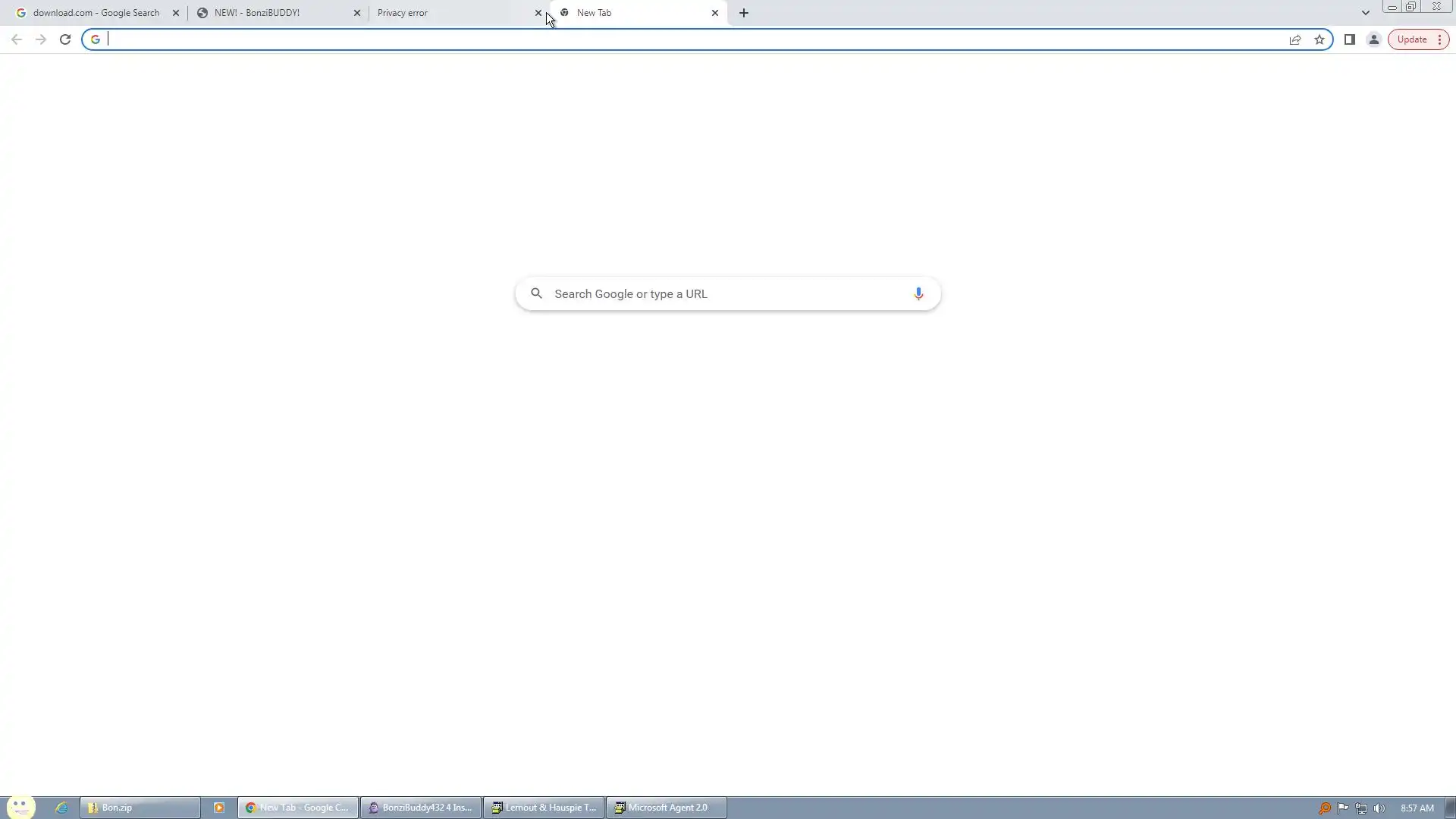Click the voice search microphone icon

tap(918, 293)
